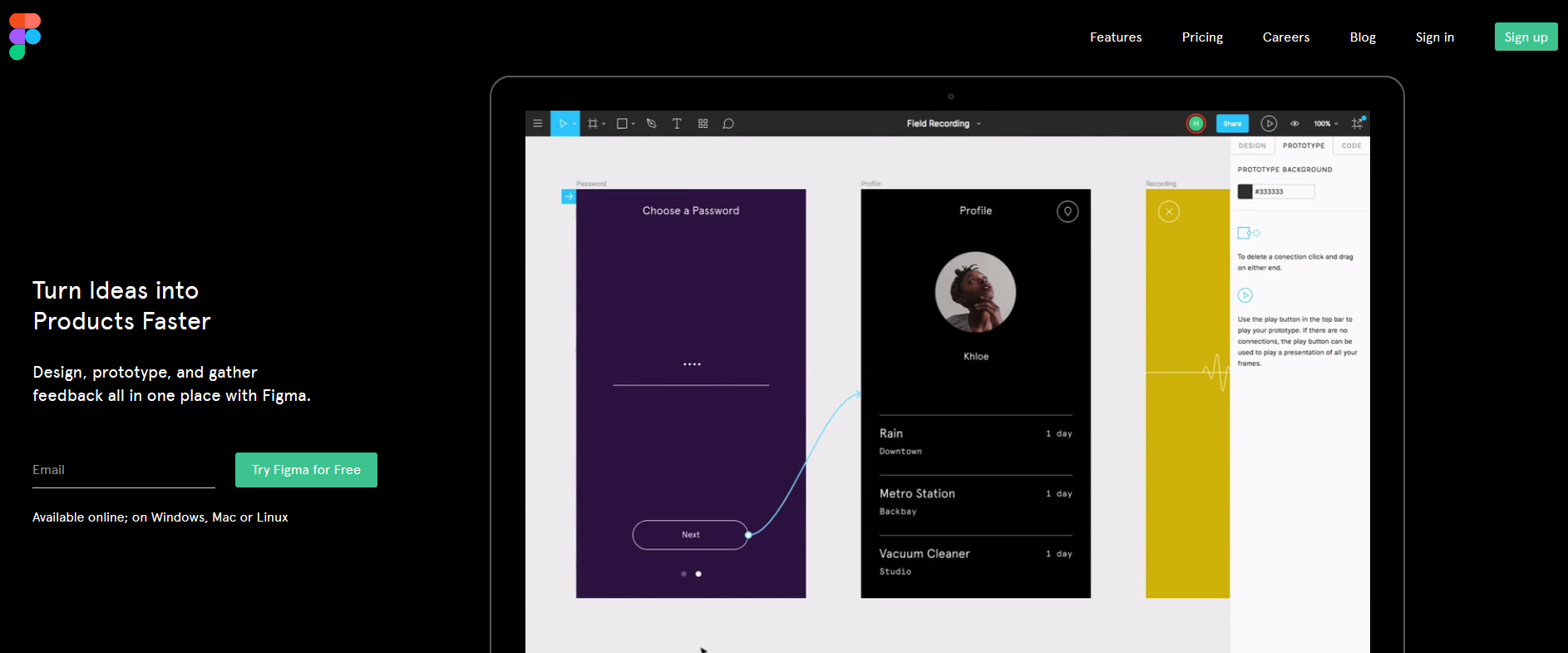This screenshot has height=653, width=1568.
Task: Click the circled X close icon on yellow frame
Action: tap(1169, 211)
